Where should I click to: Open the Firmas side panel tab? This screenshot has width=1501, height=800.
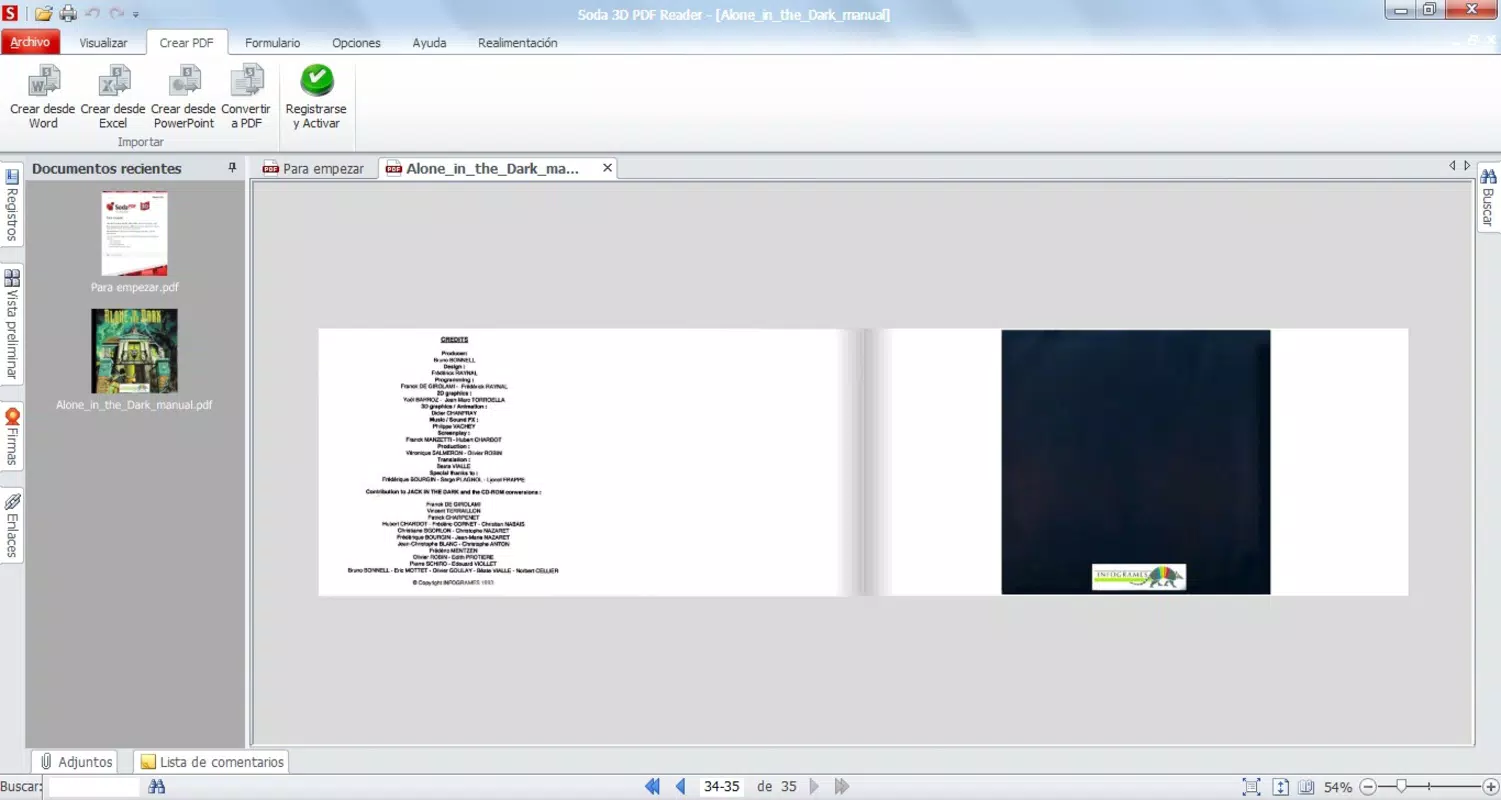point(12,437)
